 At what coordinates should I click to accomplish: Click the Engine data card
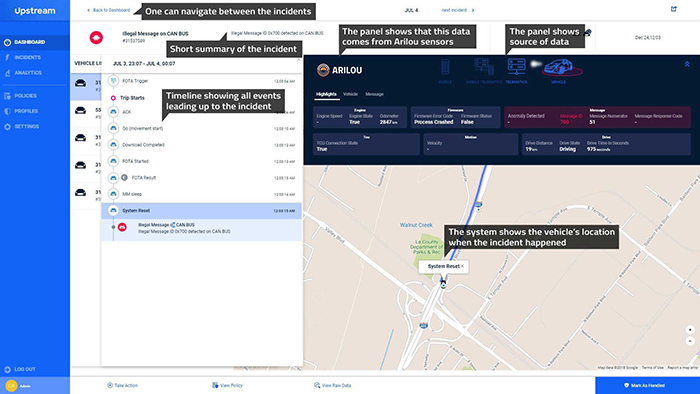coord(360,117)
